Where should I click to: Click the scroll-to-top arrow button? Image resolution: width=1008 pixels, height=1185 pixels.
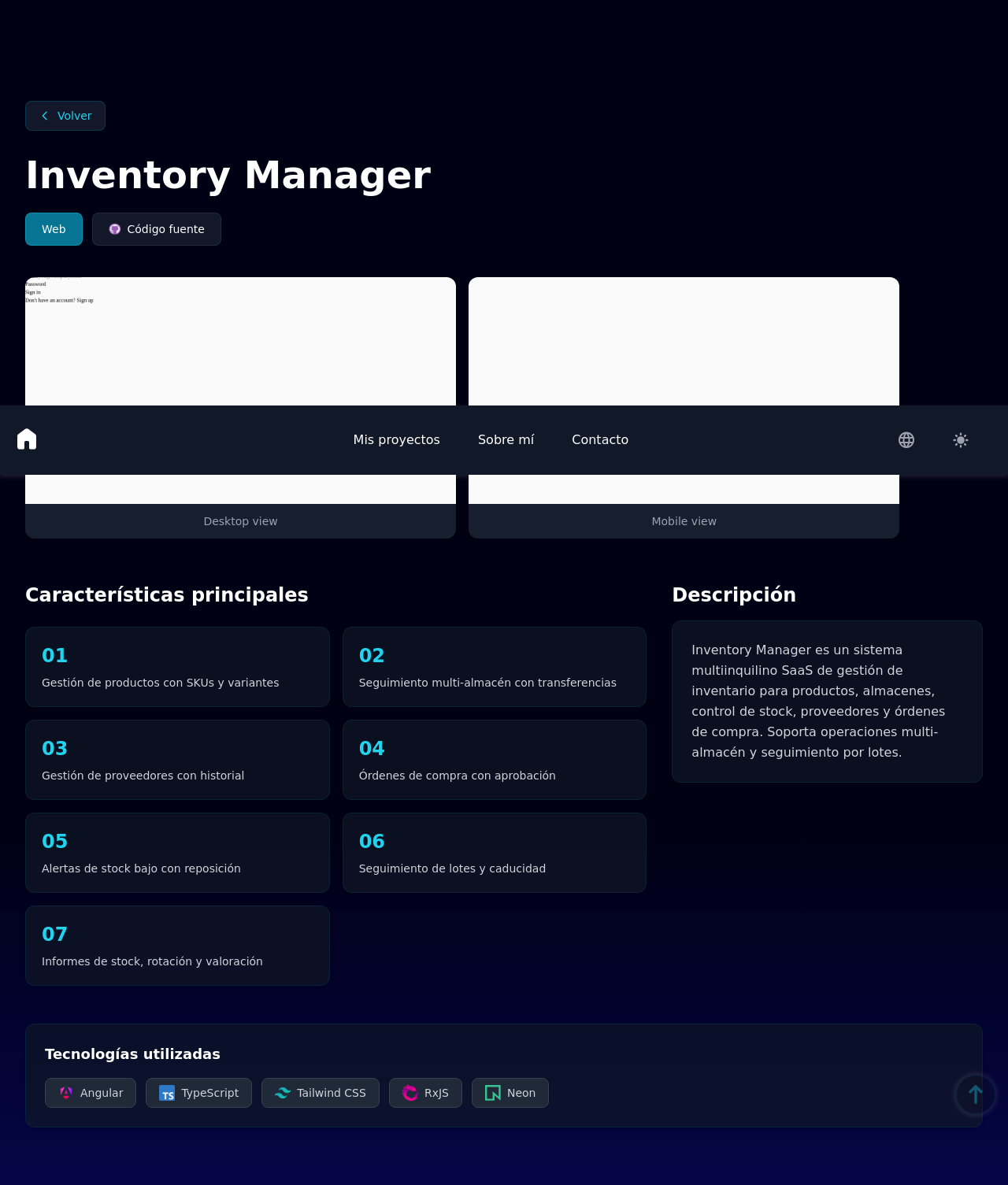point(976,1094)
